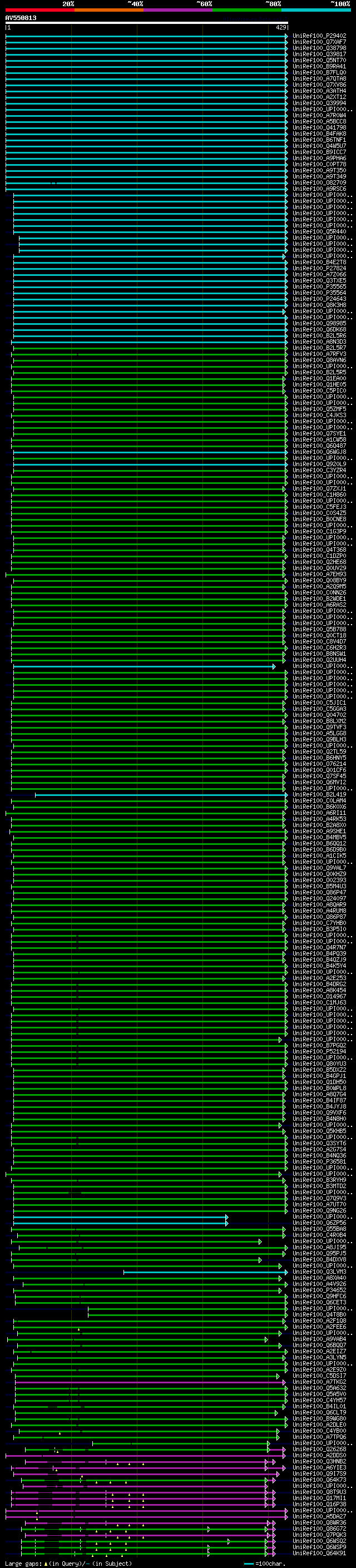Select alignment label UniRef100_A5DA27
This screenshot has height=1568, width=356.
pyautogui.click(x=319, y=1516)
